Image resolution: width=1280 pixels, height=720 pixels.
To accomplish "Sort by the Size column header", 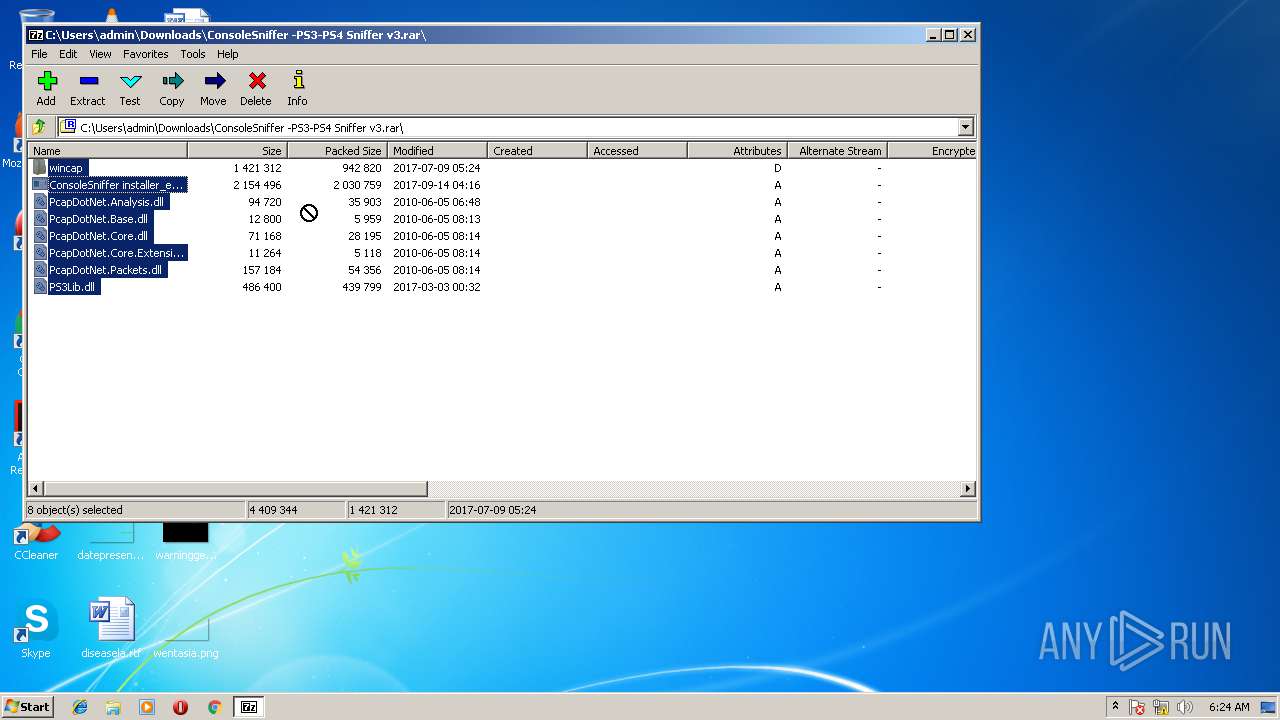I will pos(238,151).
